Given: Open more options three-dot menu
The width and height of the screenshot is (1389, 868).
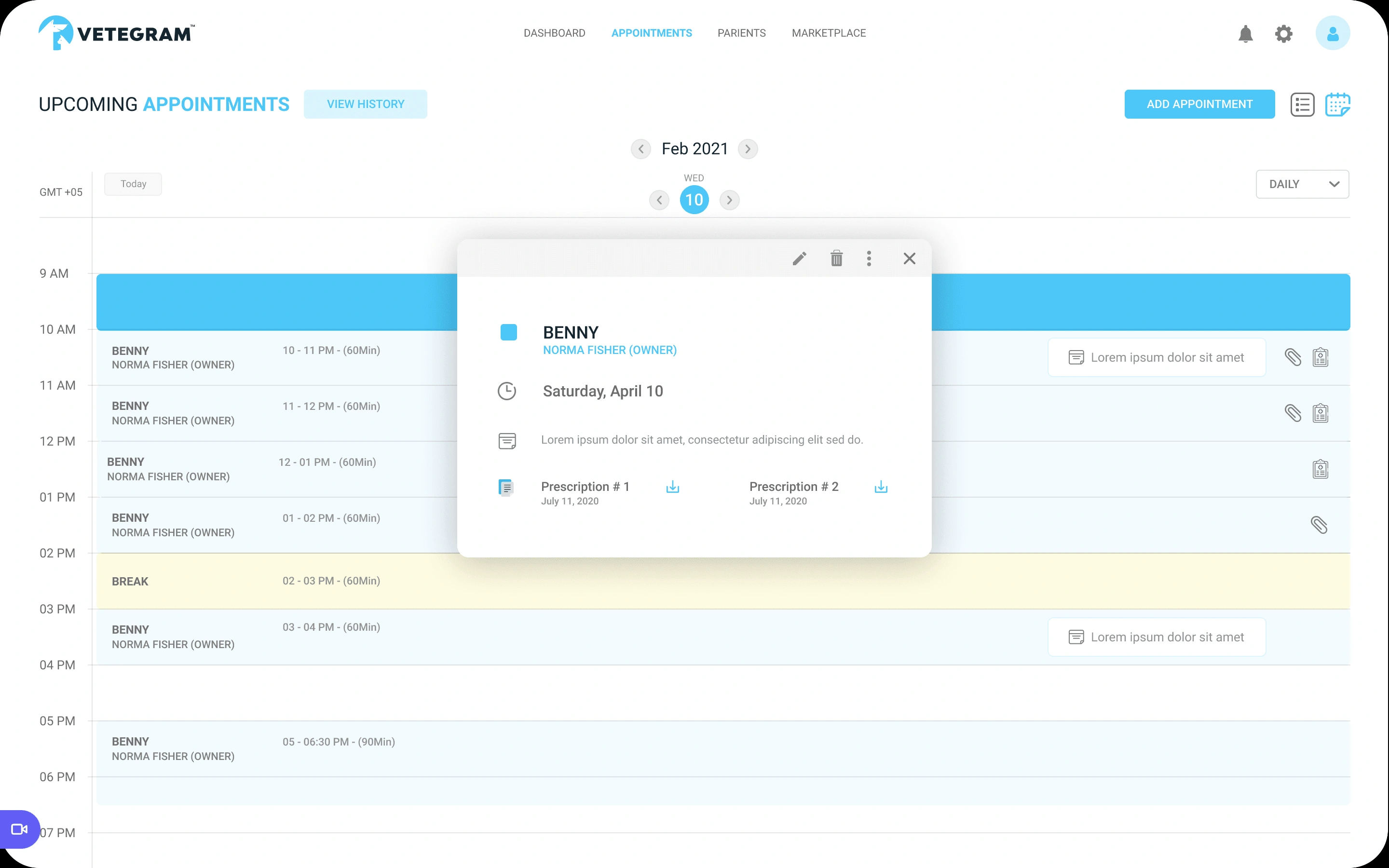Looking at the screenshot, I should 869,258.
